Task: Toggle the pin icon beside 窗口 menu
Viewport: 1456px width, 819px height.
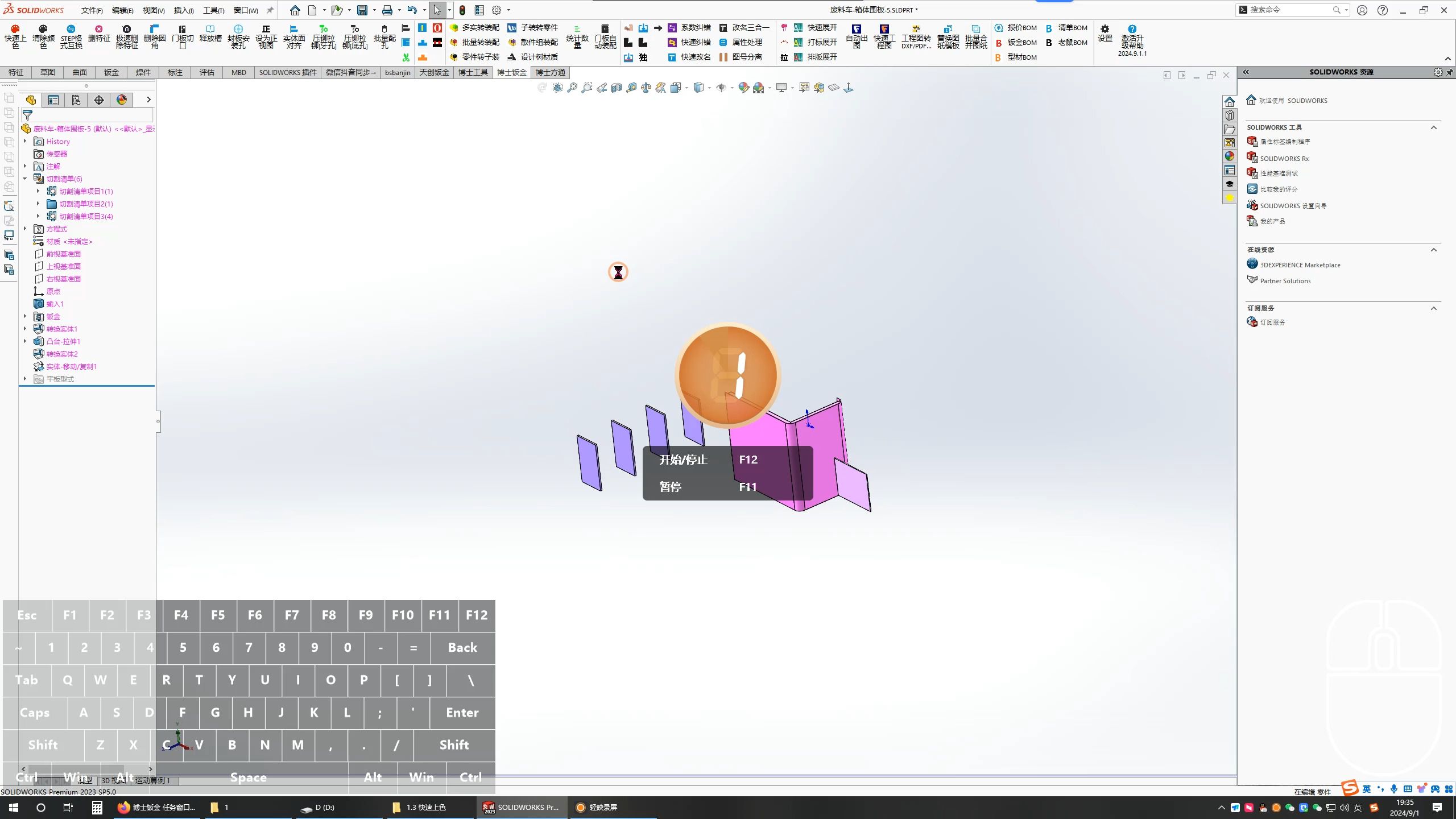Action: (x=270, y=10)
